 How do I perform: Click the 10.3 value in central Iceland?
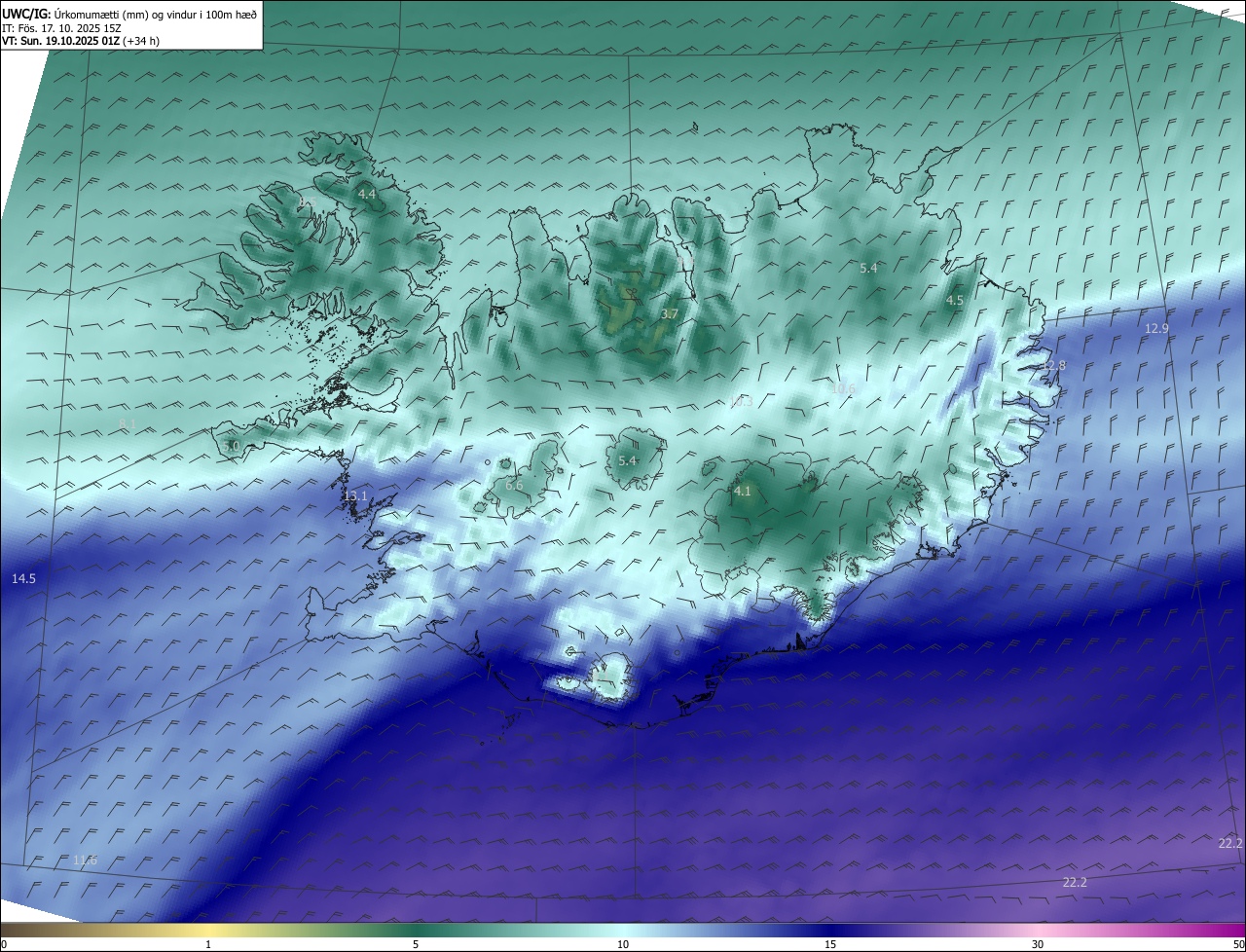(741, 401)
